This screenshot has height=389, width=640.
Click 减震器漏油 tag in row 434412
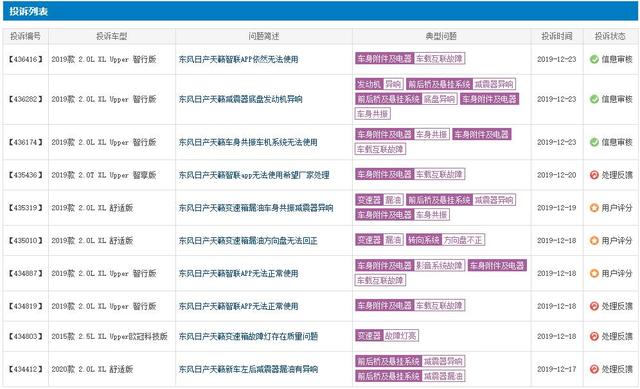(x=443, y=376)
